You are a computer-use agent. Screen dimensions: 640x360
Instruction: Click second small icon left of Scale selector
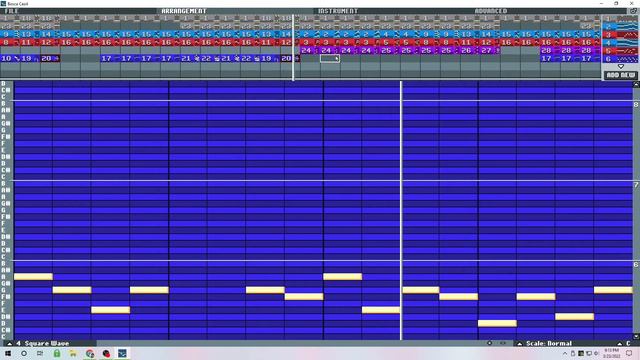tap(503, 343)
